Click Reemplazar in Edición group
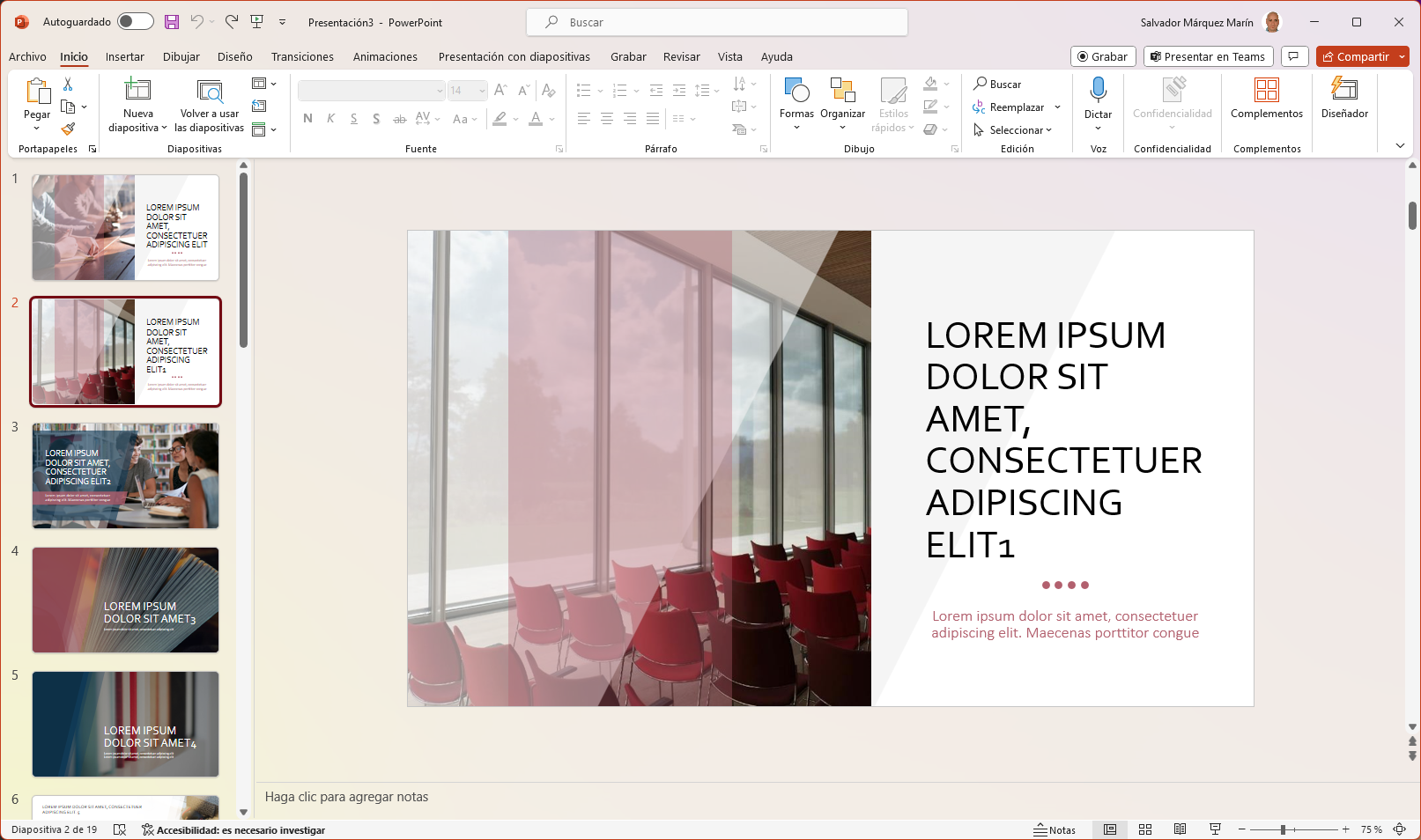The width and height of the screenshot is (1421, 840). click(1009, 107)
